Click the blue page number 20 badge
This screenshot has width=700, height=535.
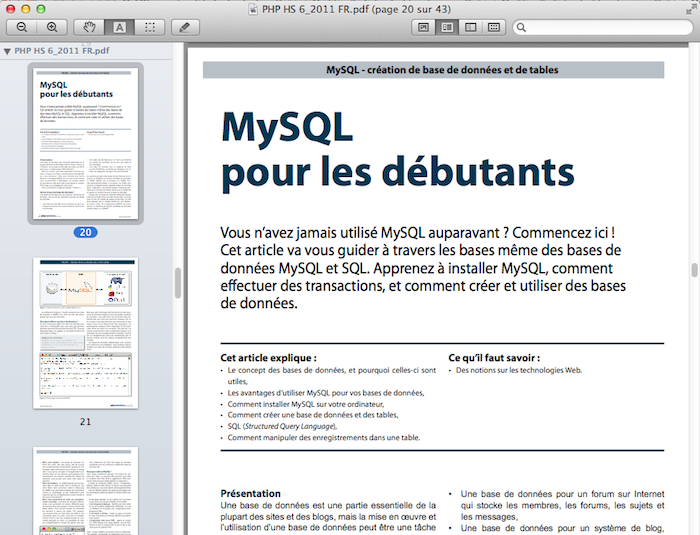[85, 233]
